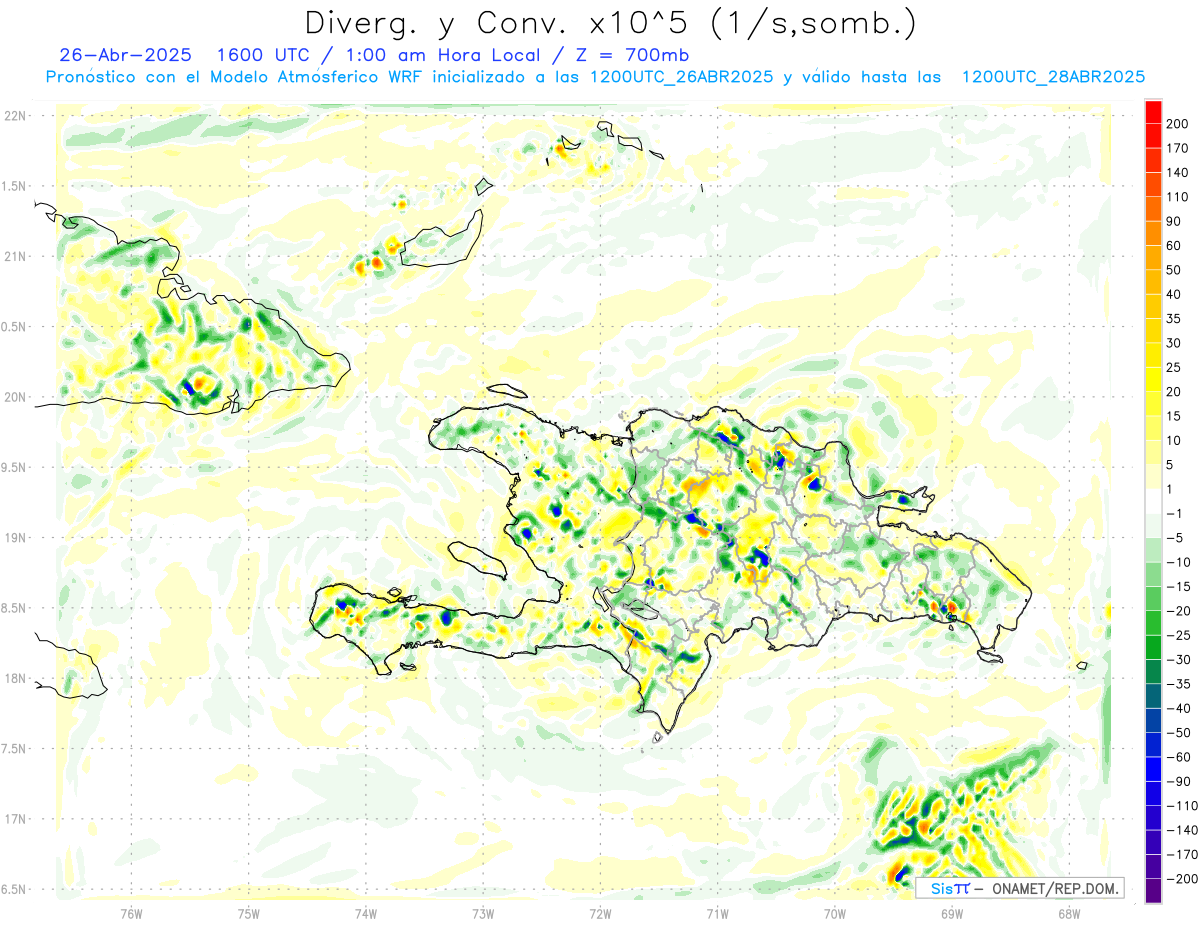Click the "75W" longitude label

[x=248, y=913]
